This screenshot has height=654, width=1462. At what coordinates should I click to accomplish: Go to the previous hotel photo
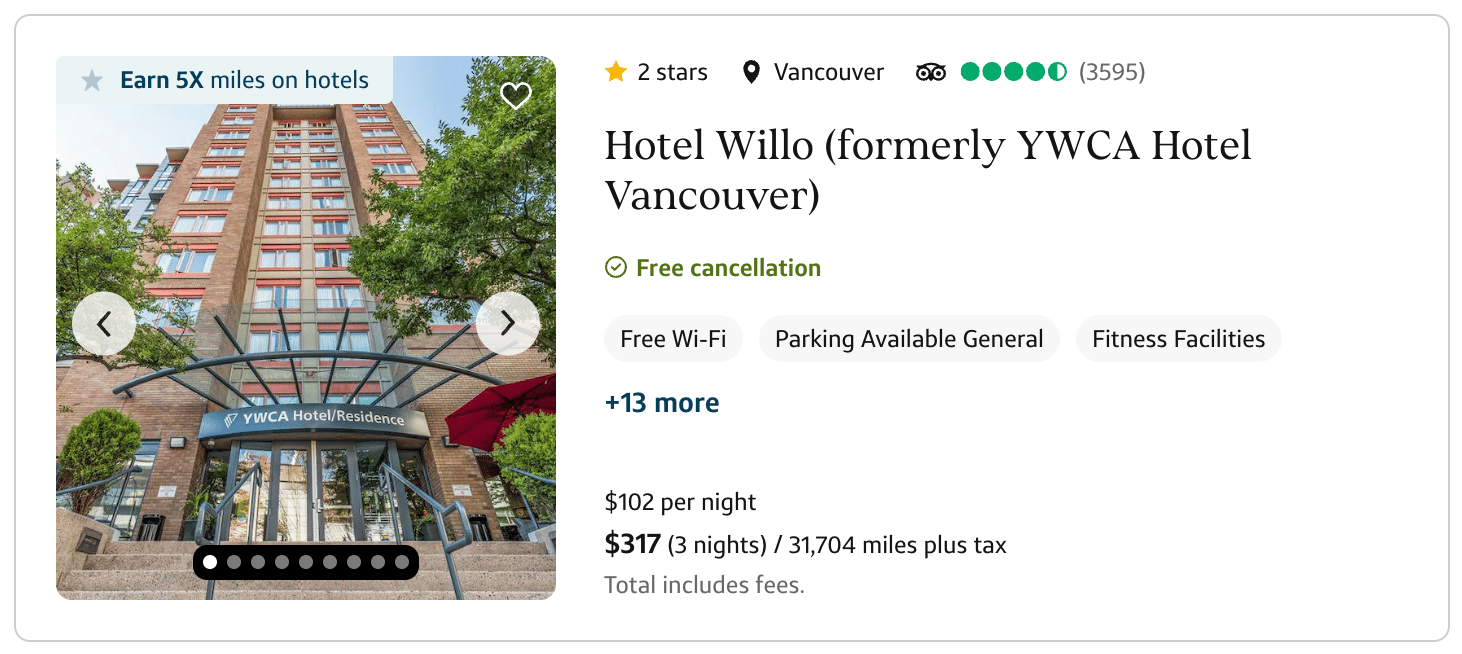(104, 323)
